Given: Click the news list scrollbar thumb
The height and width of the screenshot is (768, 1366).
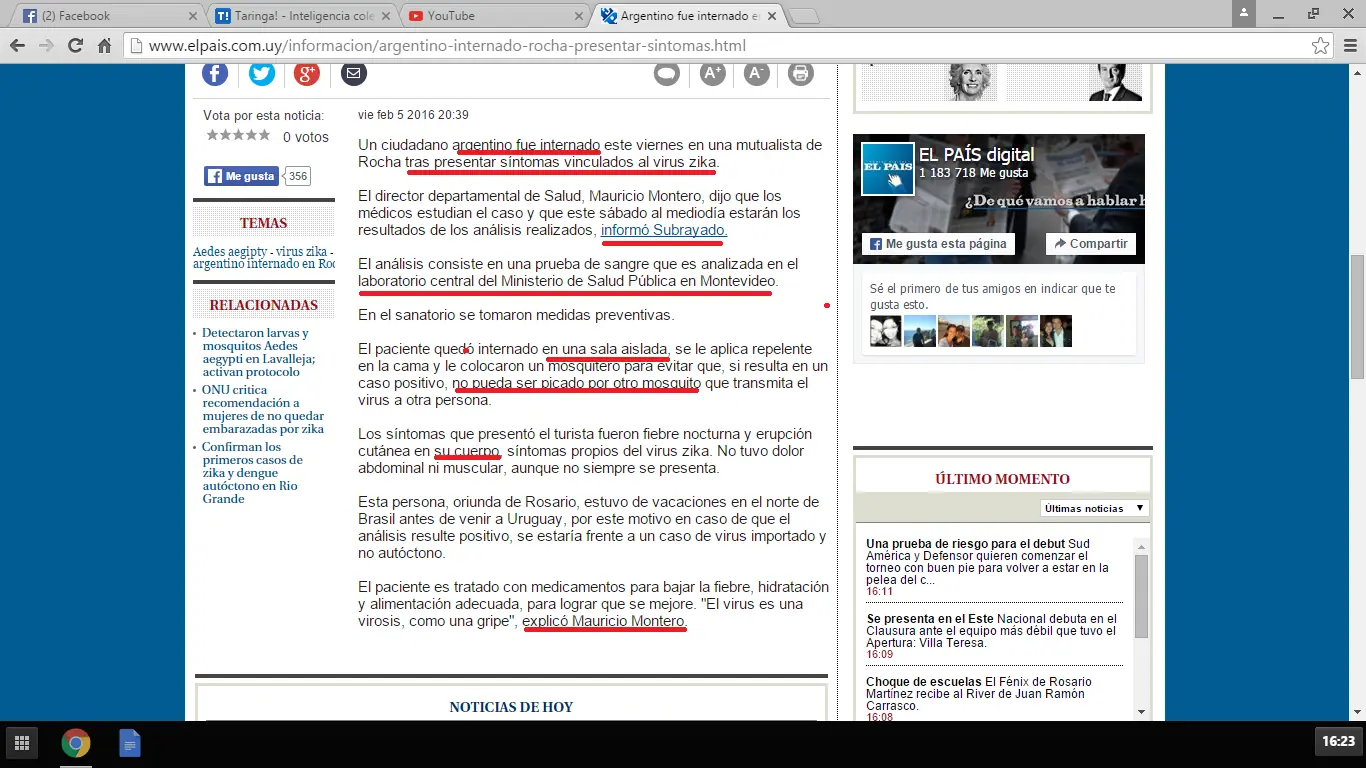Looking at the screenshot, I should 1141,596.
